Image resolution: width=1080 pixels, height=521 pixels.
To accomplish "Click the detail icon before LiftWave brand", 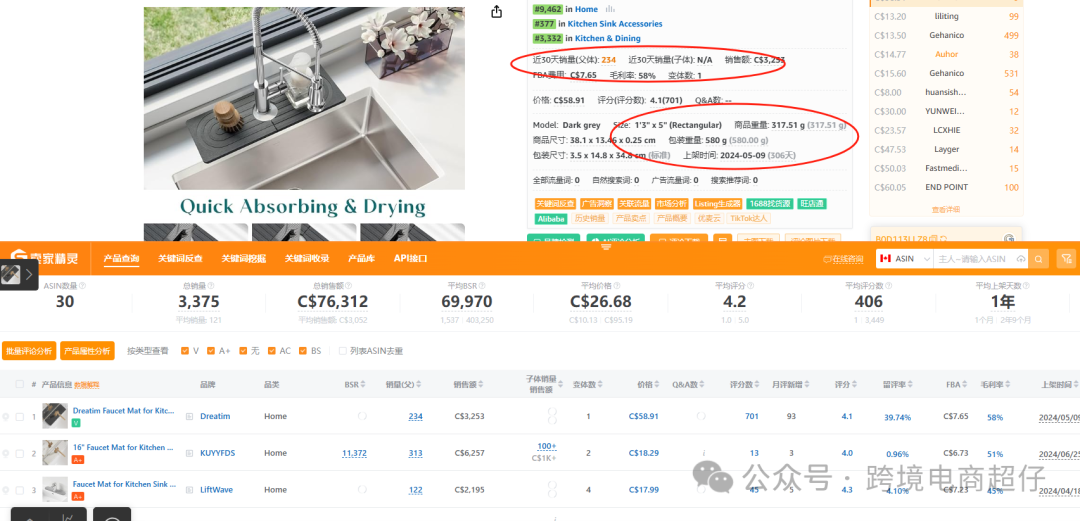I will click(189, 490).
